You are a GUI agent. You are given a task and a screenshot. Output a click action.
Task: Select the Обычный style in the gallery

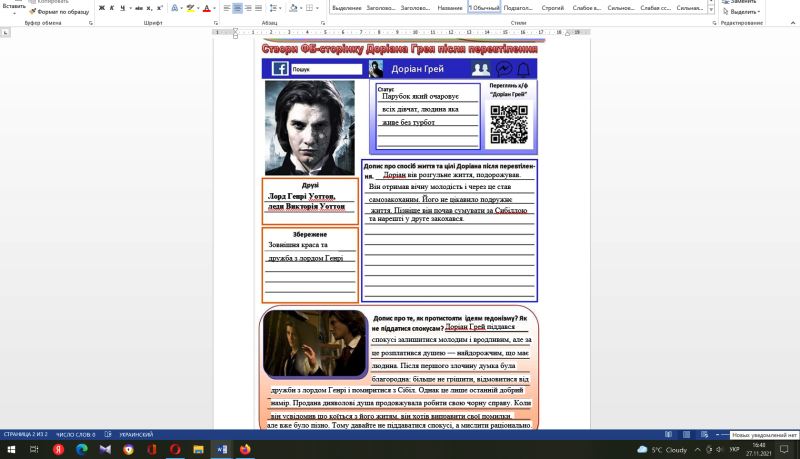pos(484,8)
